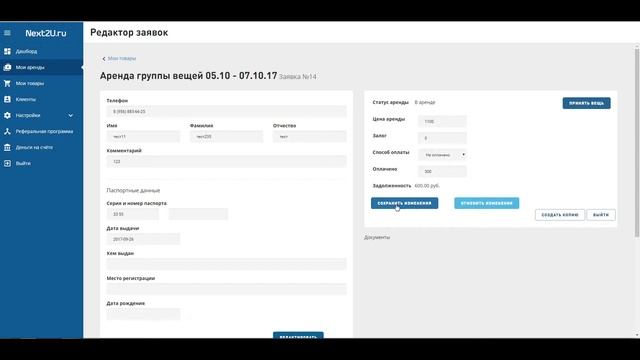Click the Мои аренды camera icon
This screenshot has height=360, width=640.
pyautogui.click(x=7, y=67)
